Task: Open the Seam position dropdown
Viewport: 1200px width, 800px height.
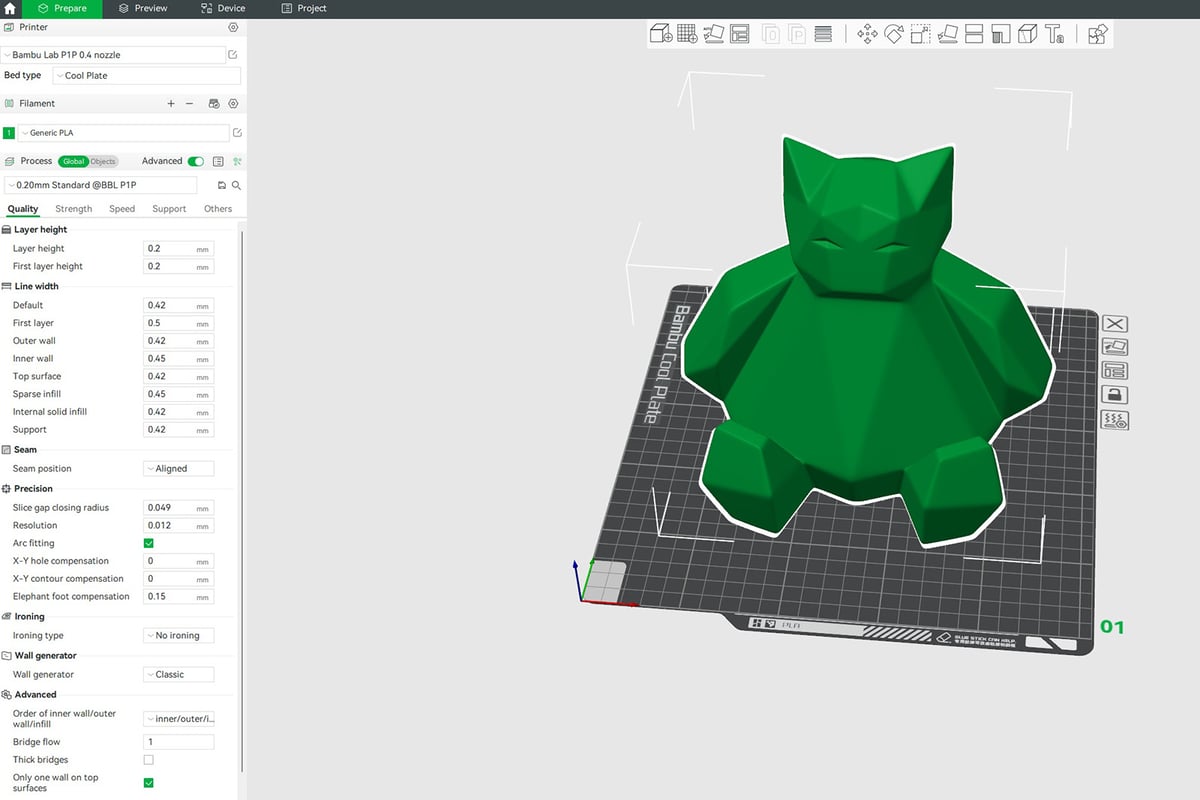Action: [179, 469]
